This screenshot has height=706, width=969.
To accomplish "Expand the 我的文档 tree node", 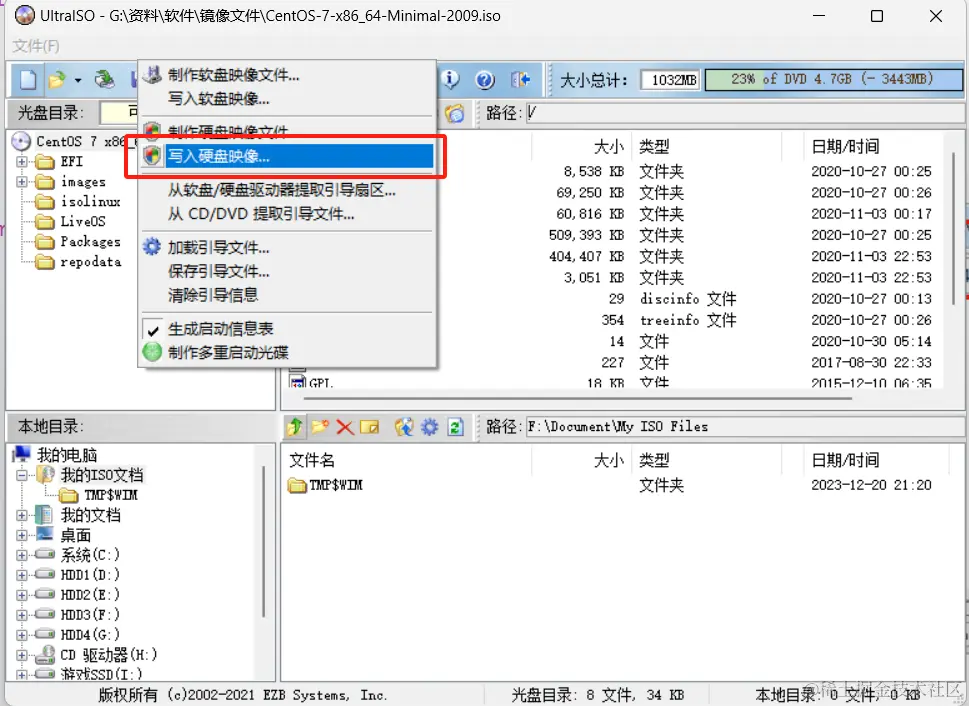I will (x=22, y=516).
